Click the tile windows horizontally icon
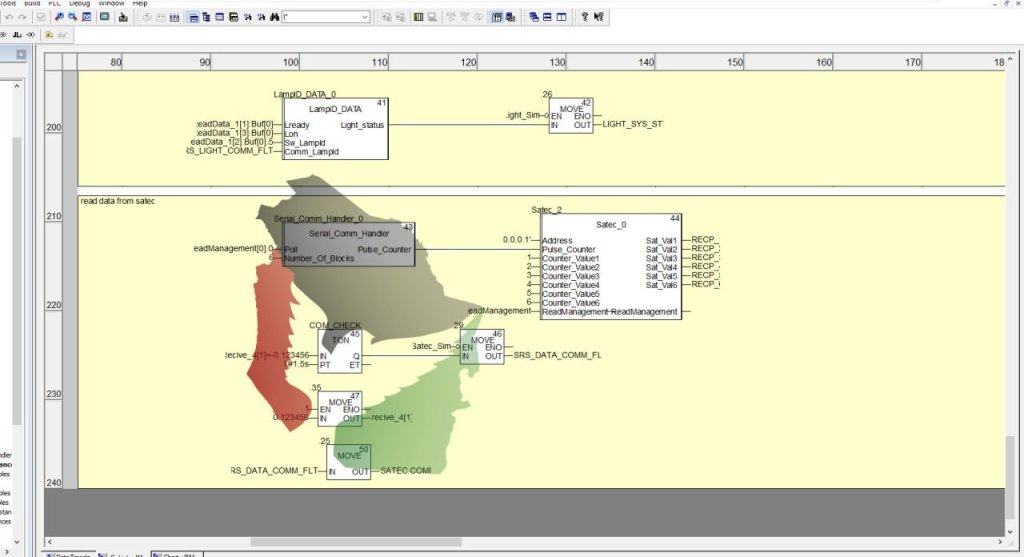The height and width of the screenshot is (557, 1024). (x=547, y=17)
